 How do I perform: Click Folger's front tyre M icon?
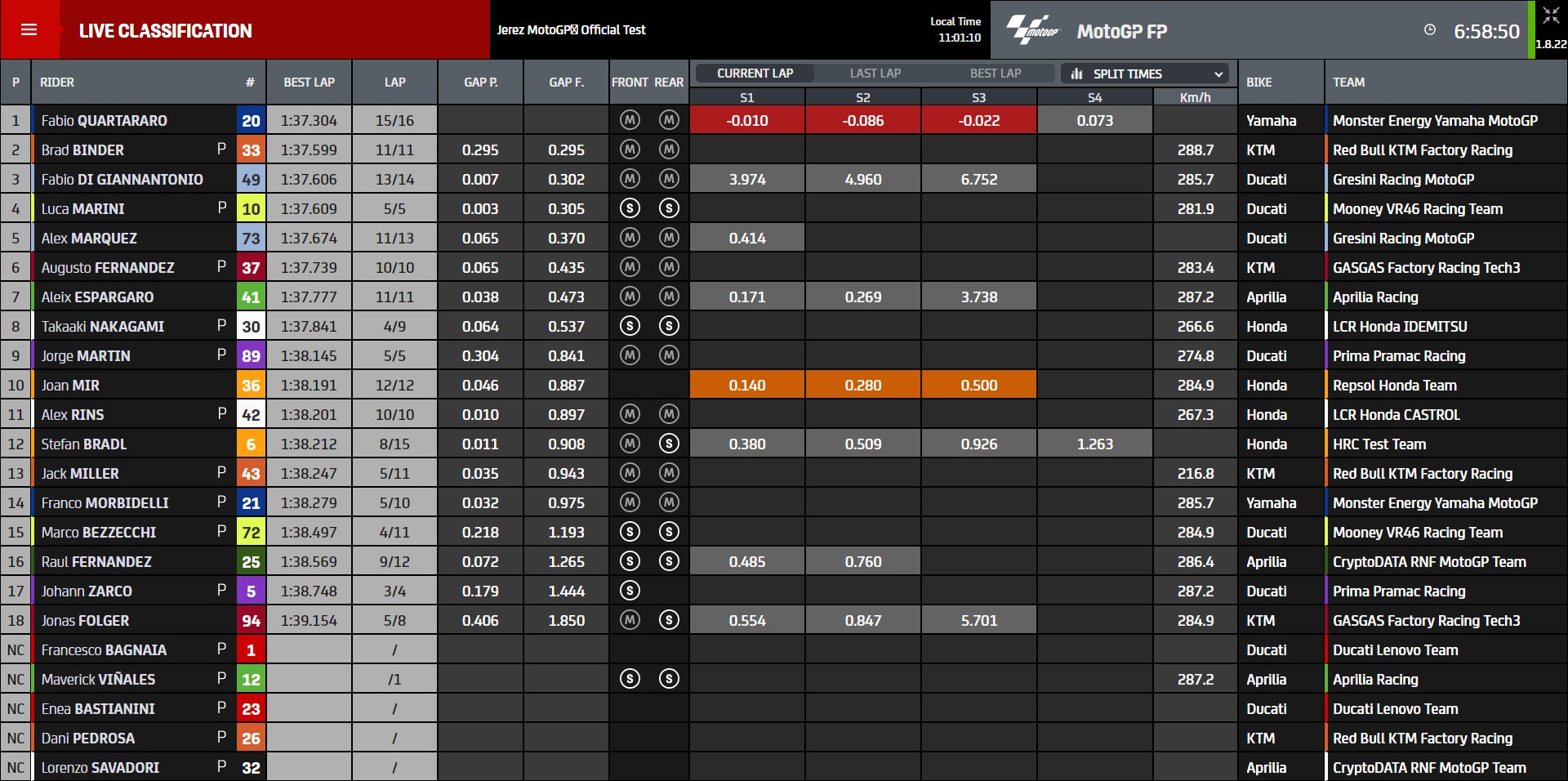pyautogui.click(x=630, y=620)
